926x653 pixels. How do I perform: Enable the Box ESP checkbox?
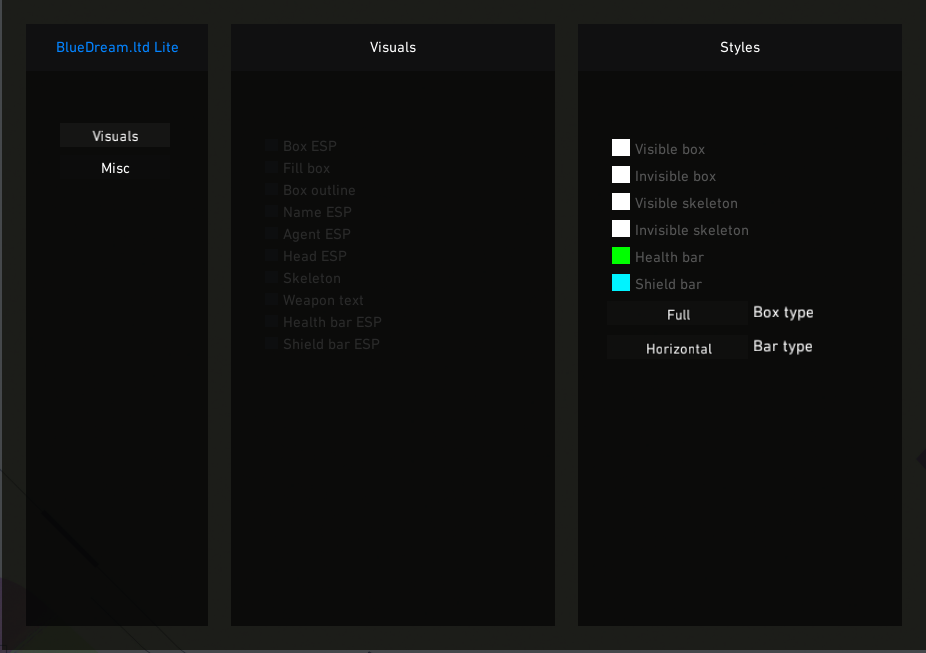tap(271, 145)
